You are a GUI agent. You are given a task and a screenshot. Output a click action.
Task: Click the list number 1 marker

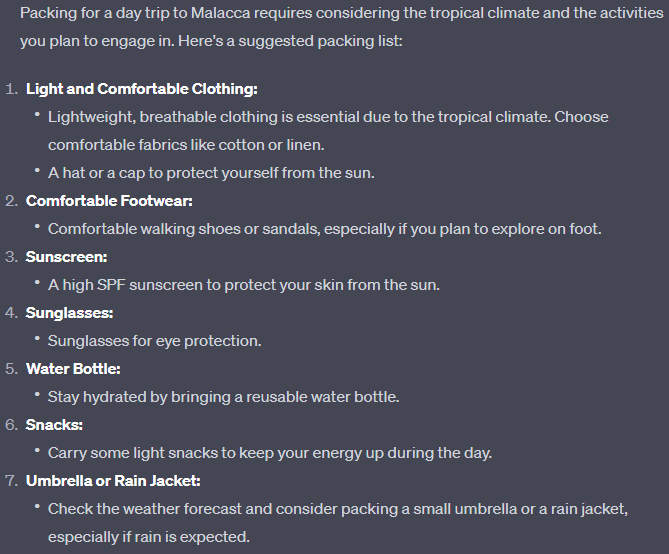(12, 89)
